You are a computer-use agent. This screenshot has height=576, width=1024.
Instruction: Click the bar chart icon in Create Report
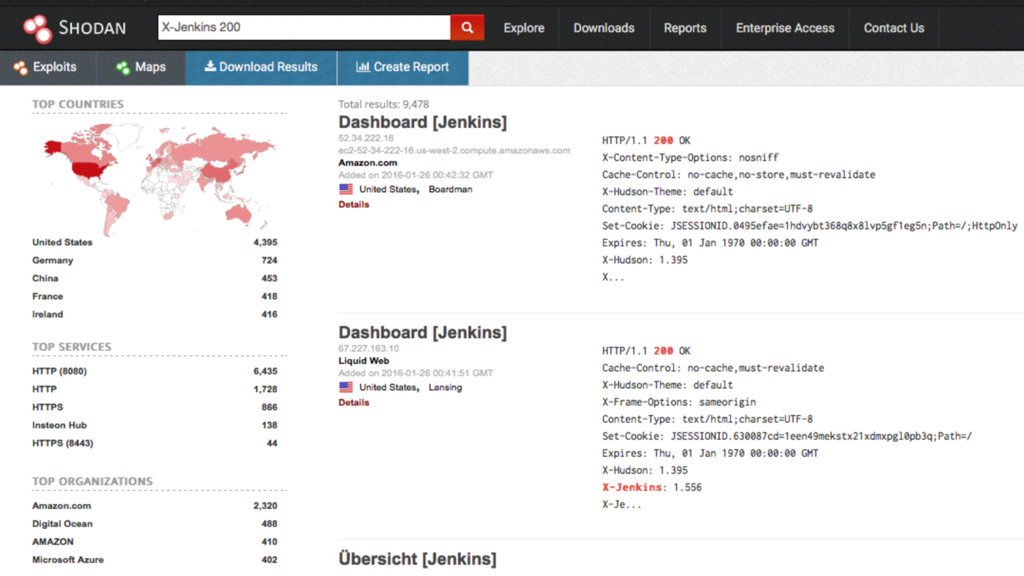(362, 67)
